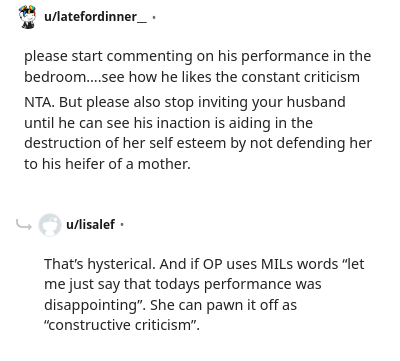Click the word "OP" in lisalef's reply

[213, 264]
